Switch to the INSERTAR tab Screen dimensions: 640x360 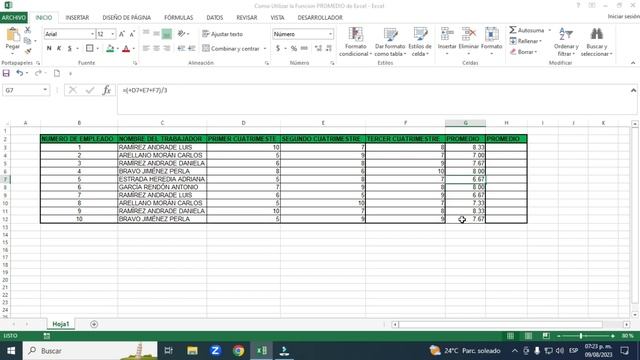click(77, 18)
